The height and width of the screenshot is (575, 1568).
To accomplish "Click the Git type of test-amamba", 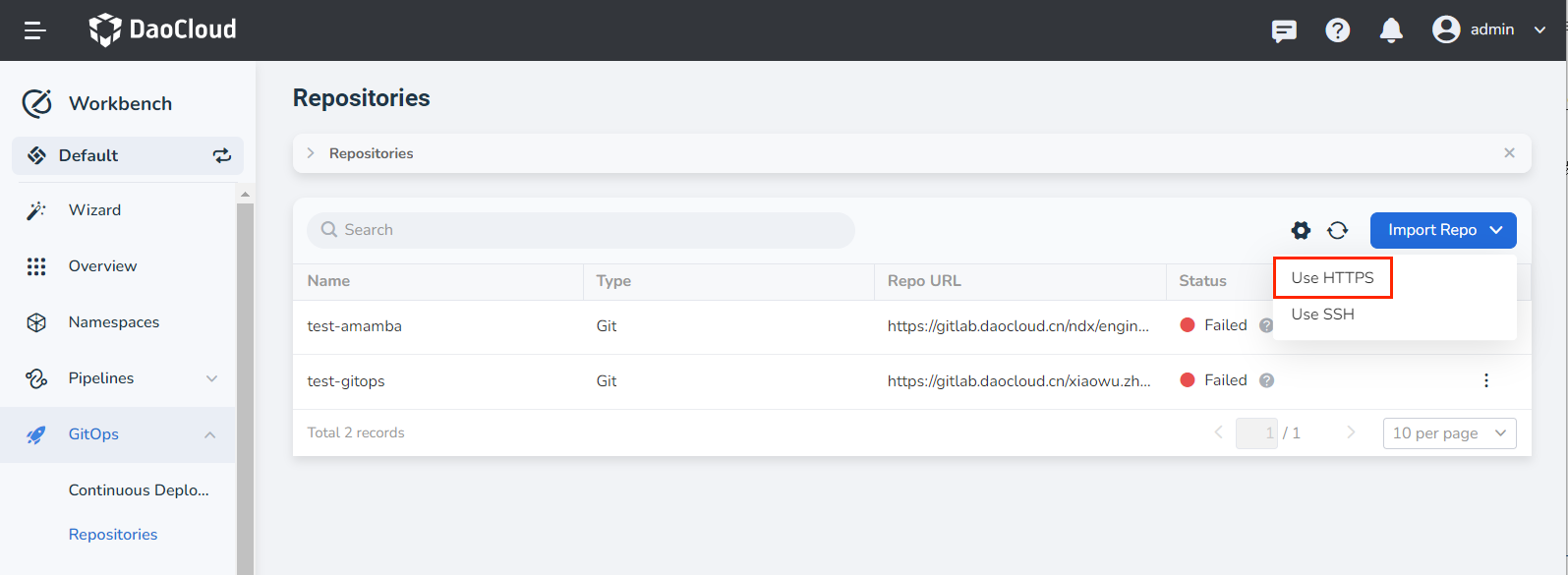I will [607, 326].
